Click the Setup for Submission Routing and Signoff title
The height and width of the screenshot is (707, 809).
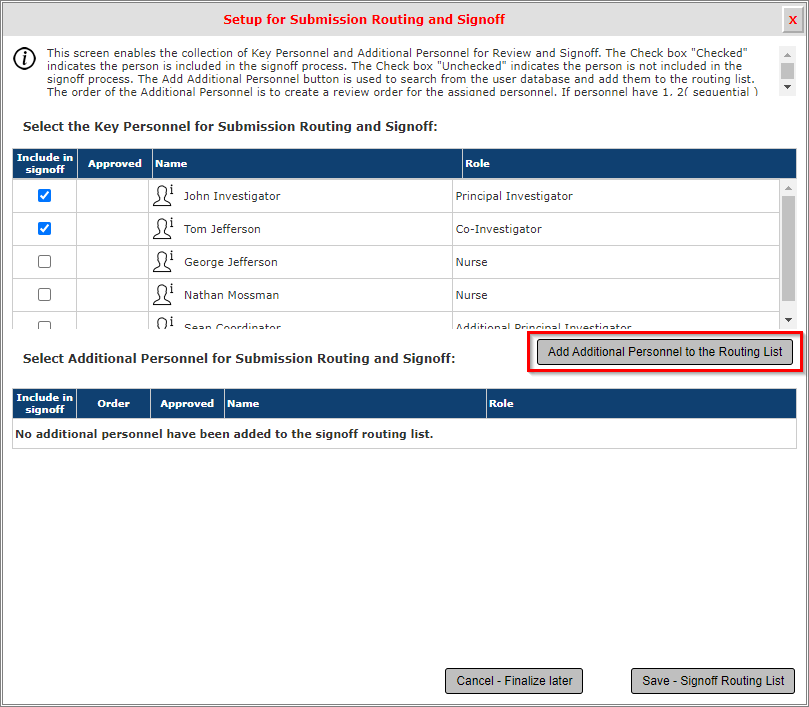coord(364,20)
